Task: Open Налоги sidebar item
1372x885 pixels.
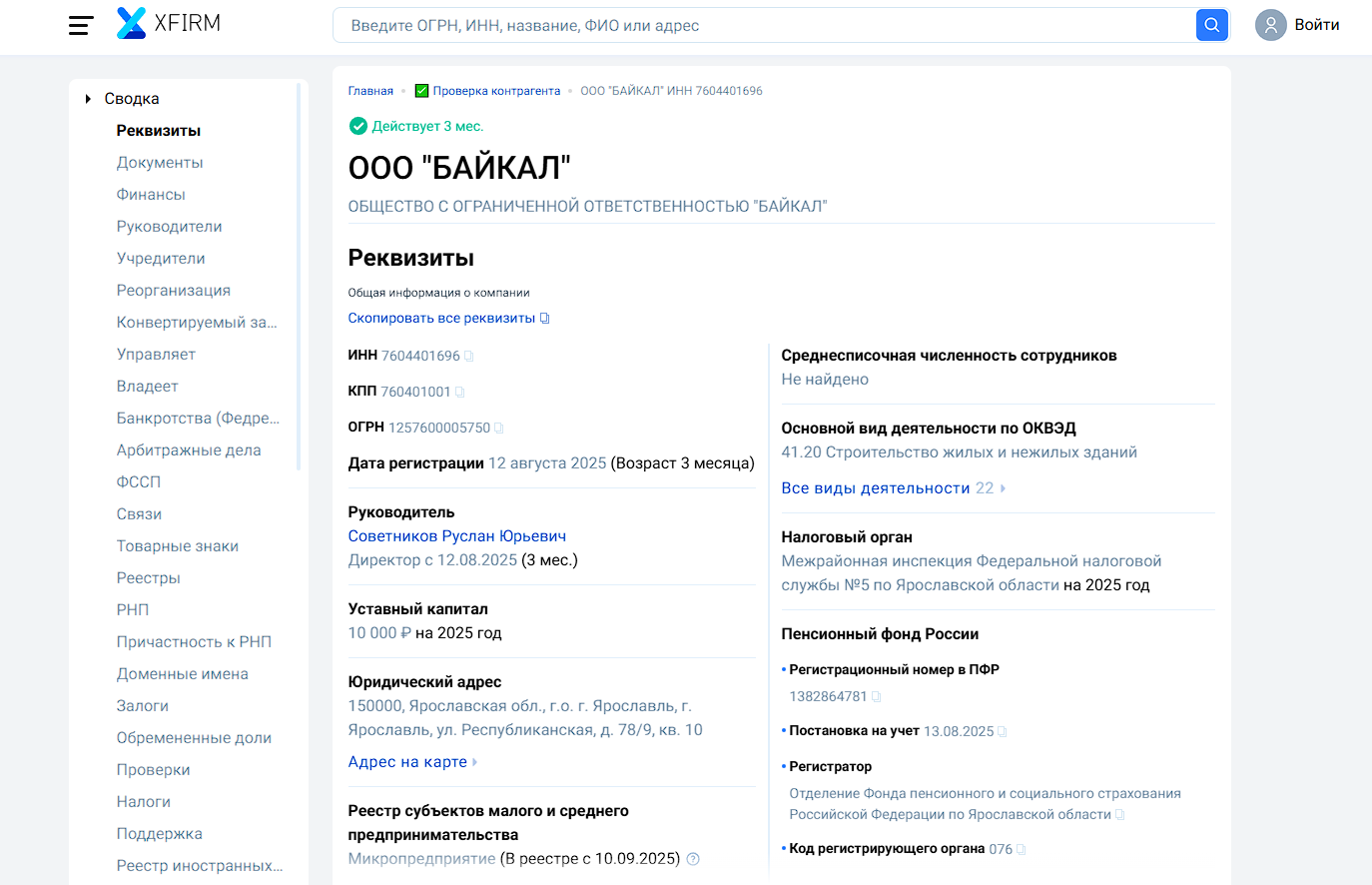Action: [x=143, y=802]
